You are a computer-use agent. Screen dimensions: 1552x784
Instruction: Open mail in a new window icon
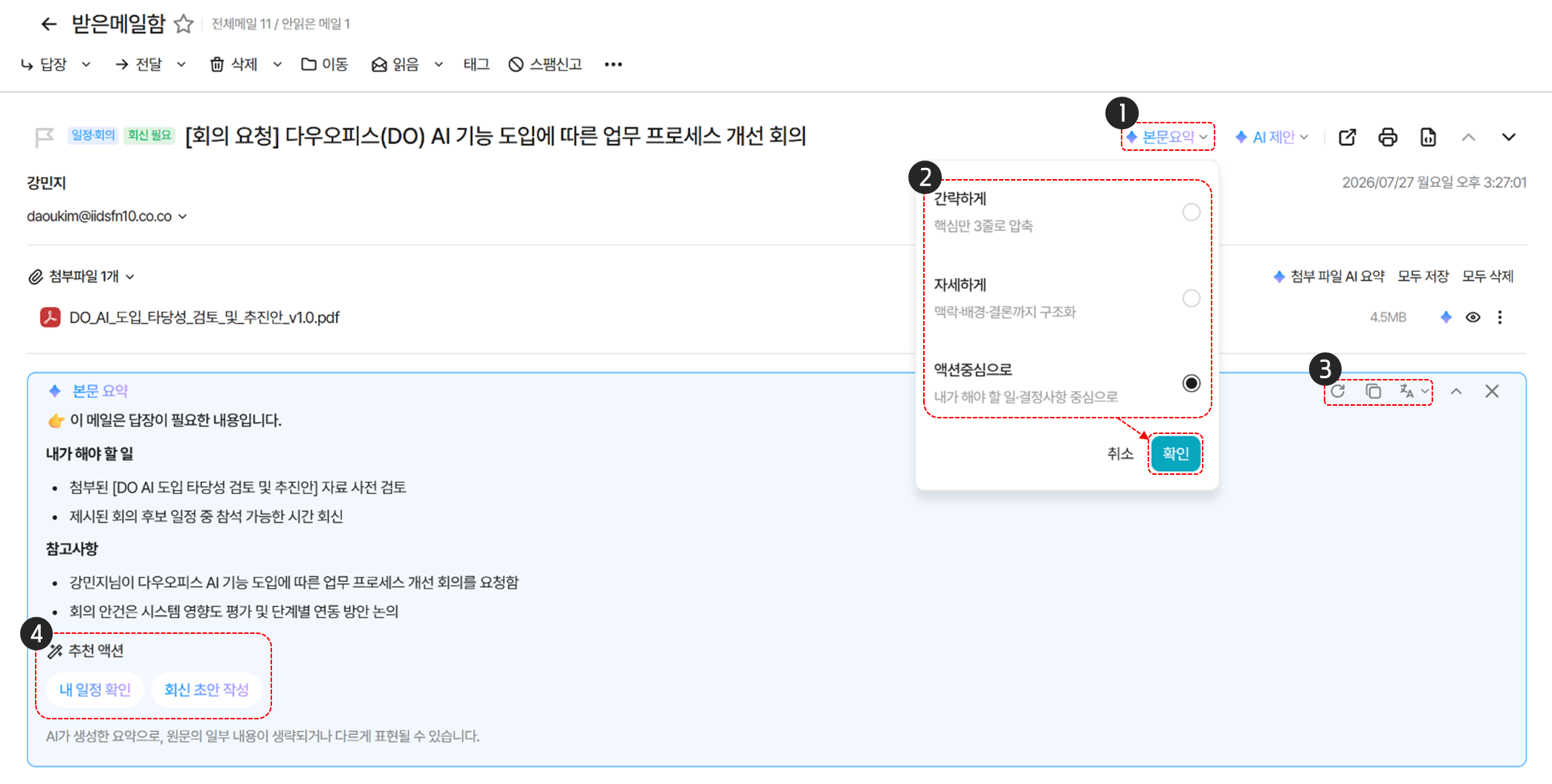pos(1348,137)
